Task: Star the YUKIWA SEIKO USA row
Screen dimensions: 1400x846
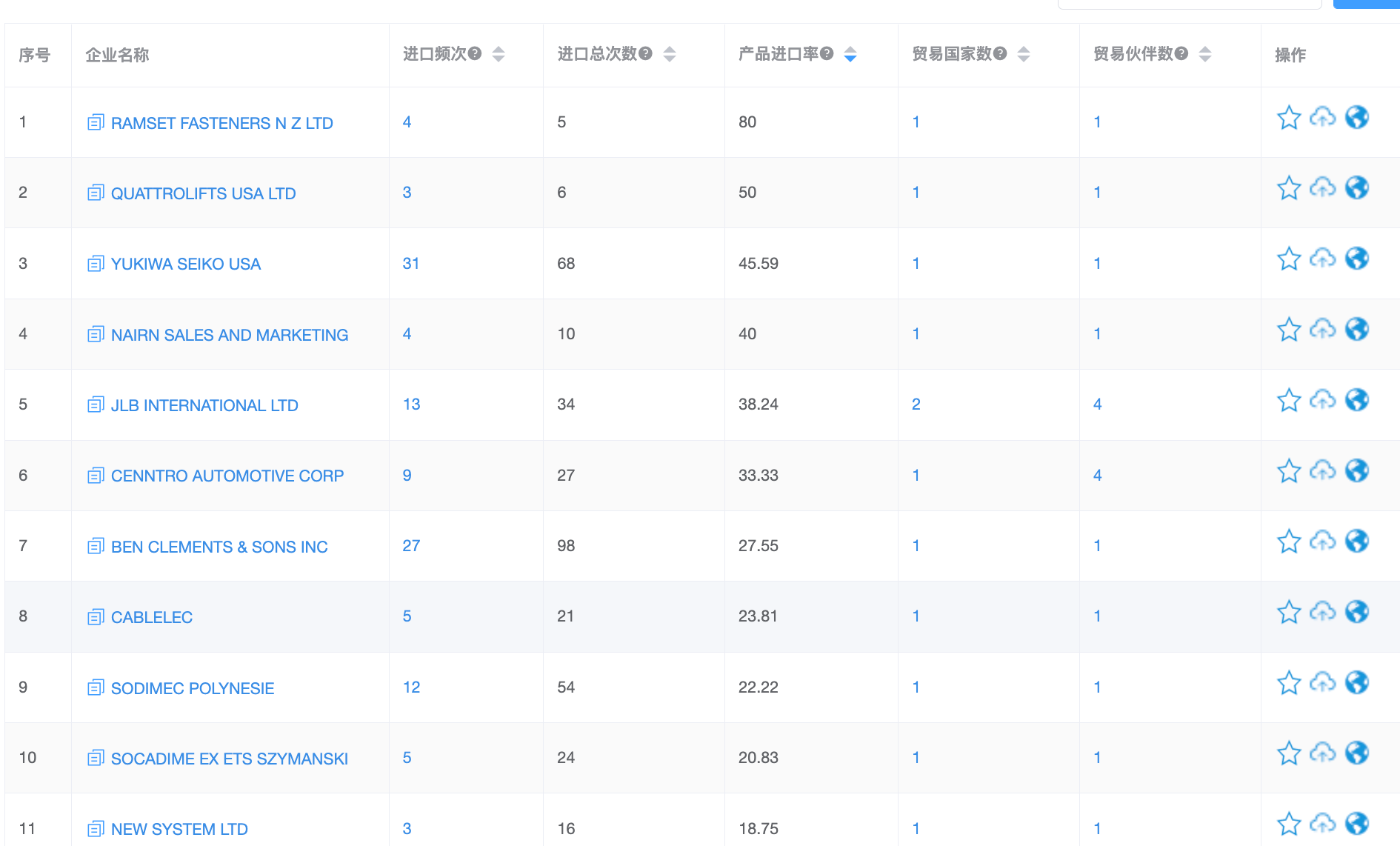Action: [1289, 259]
